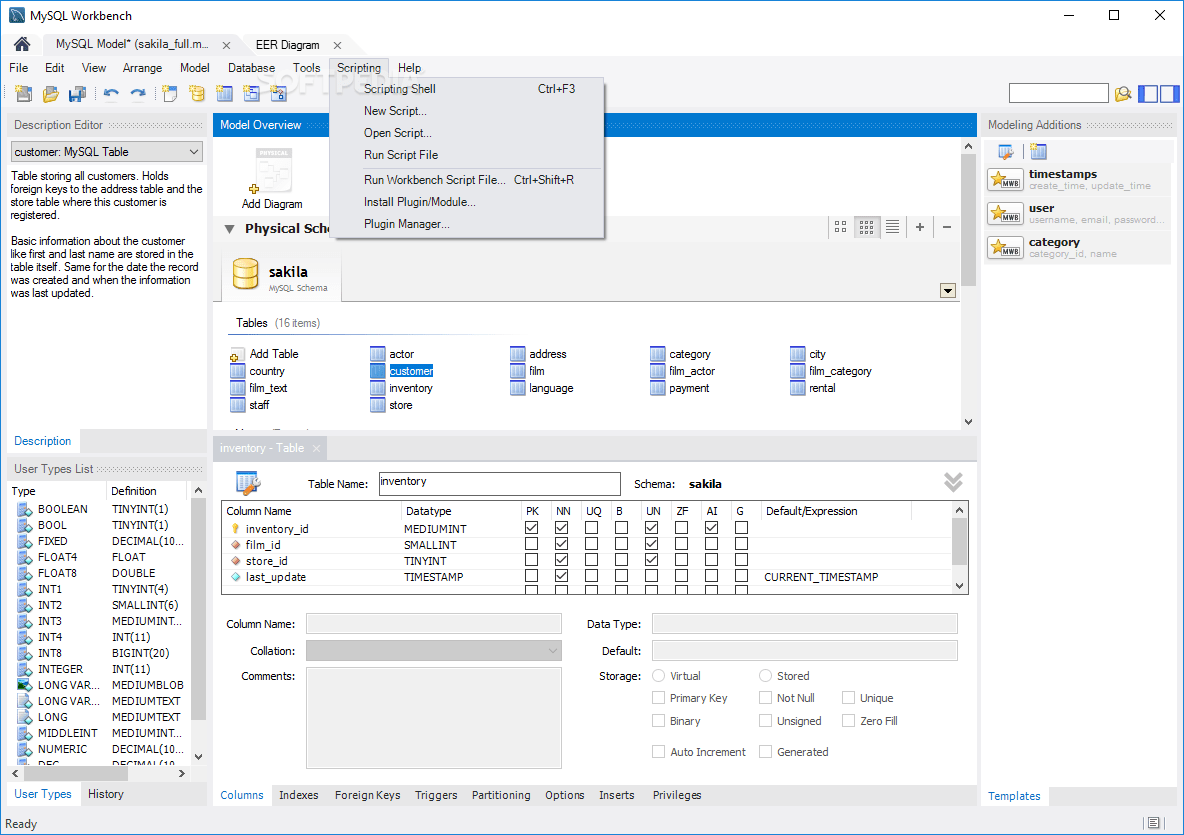Add new diagram toolbar icon

tap(170, 94)
